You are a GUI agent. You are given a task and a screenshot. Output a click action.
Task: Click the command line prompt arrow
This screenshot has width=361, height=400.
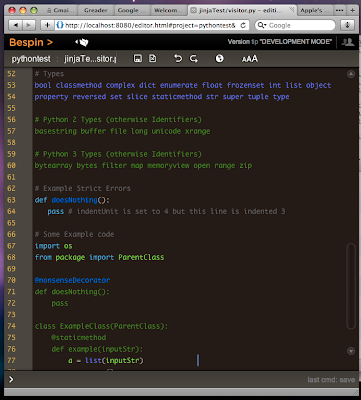11,379
